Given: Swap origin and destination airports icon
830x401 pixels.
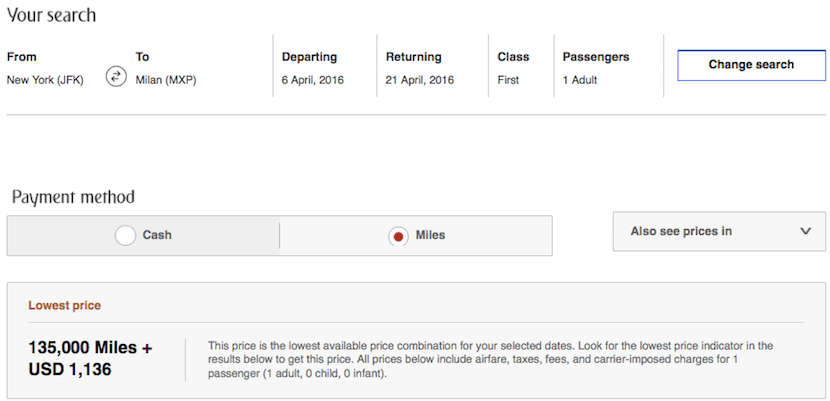Looking at the screenshot, I should coord(116,77).
